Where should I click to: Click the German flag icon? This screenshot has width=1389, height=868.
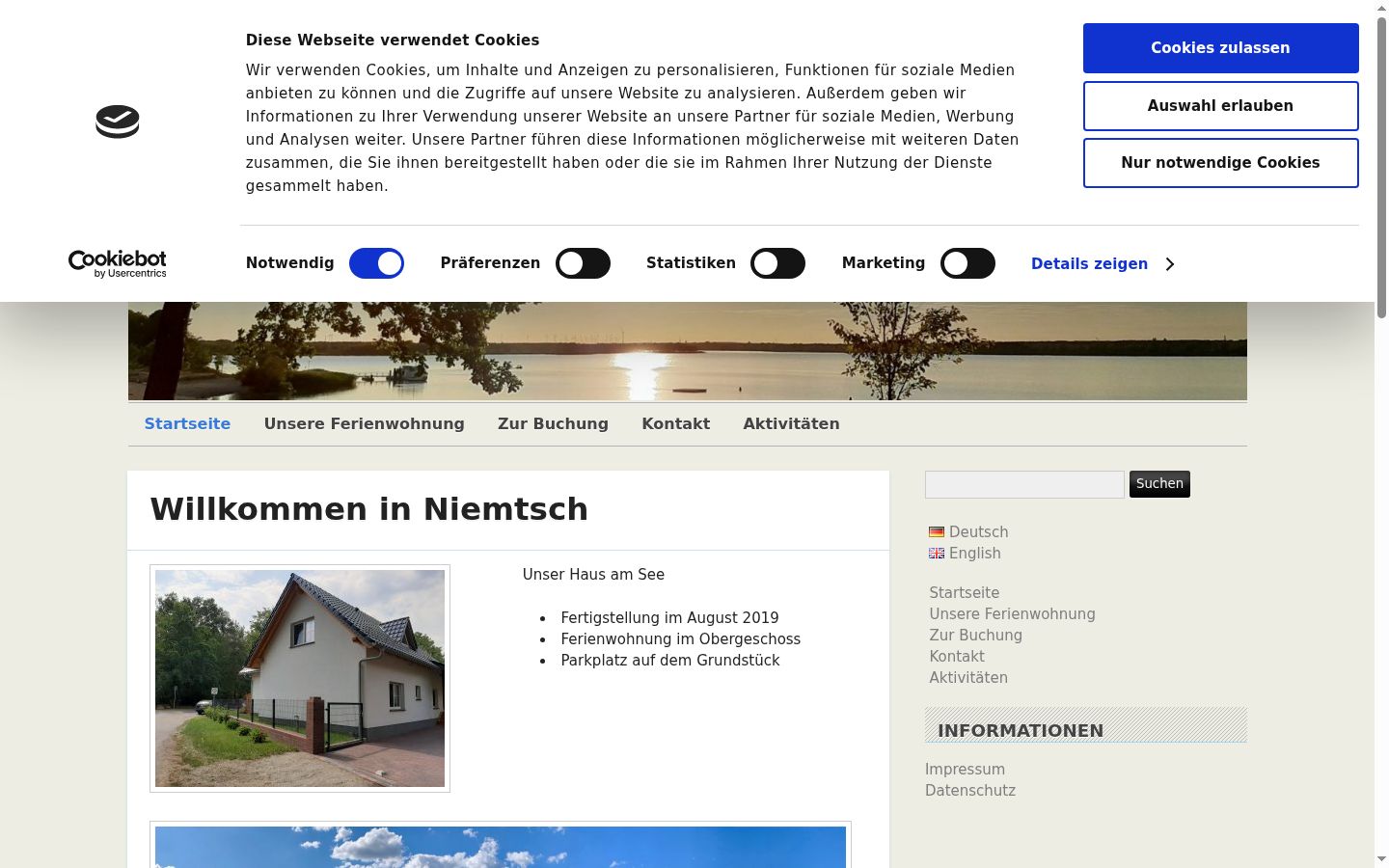point(937,531)
